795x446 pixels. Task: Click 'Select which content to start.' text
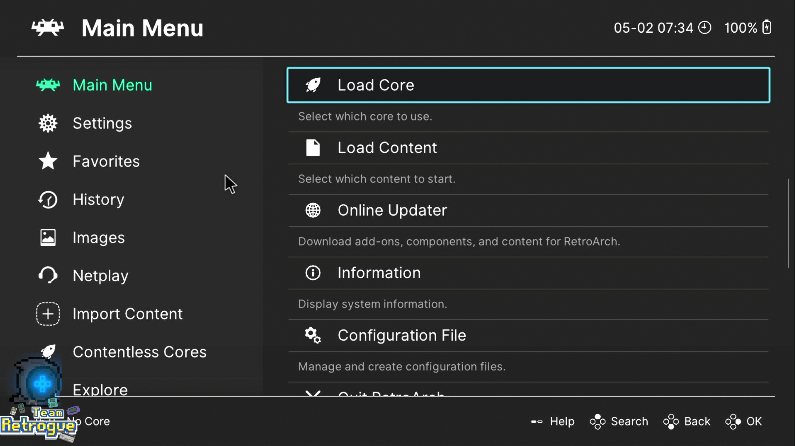(377, 178)
